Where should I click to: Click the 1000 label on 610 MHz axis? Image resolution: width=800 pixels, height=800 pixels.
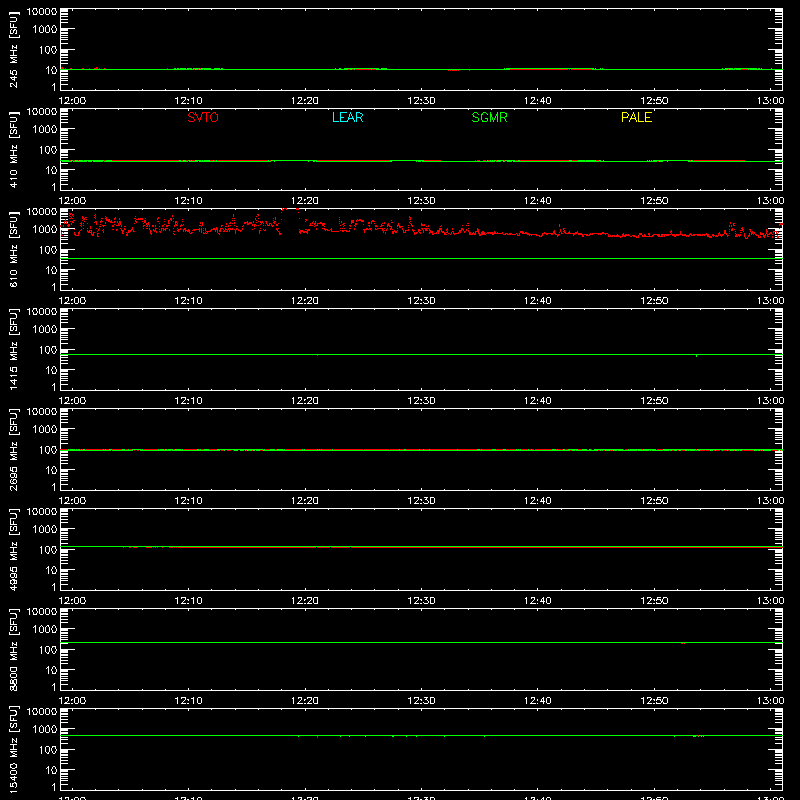pos(45,230)
